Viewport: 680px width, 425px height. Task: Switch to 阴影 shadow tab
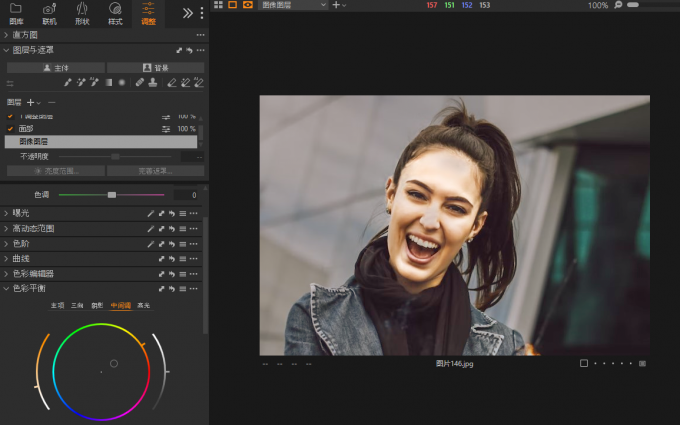97,305
